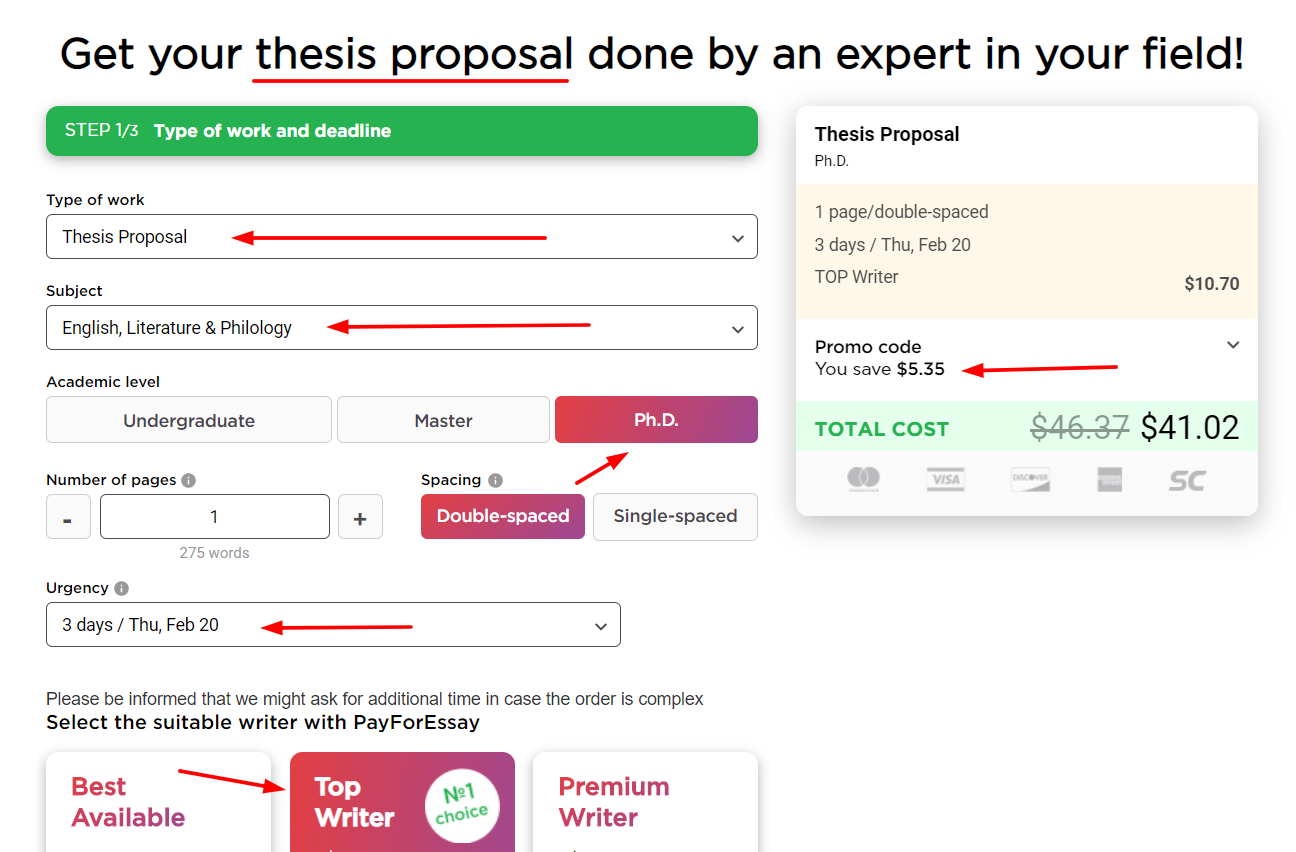The height and width of the screenshot is (852, 1296).
Task: Switch spacing to Single-spaced
Action: click(x=675, y=517)
